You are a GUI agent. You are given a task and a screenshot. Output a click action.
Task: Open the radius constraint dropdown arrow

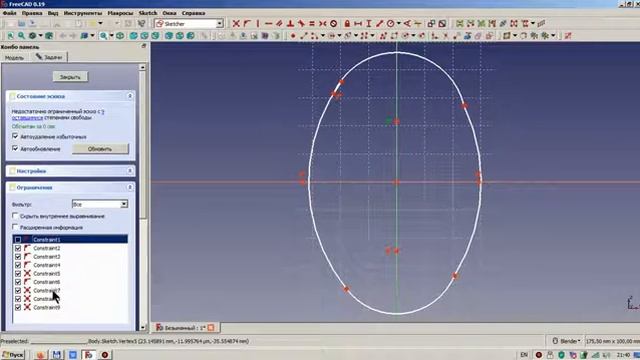point(398,24)
